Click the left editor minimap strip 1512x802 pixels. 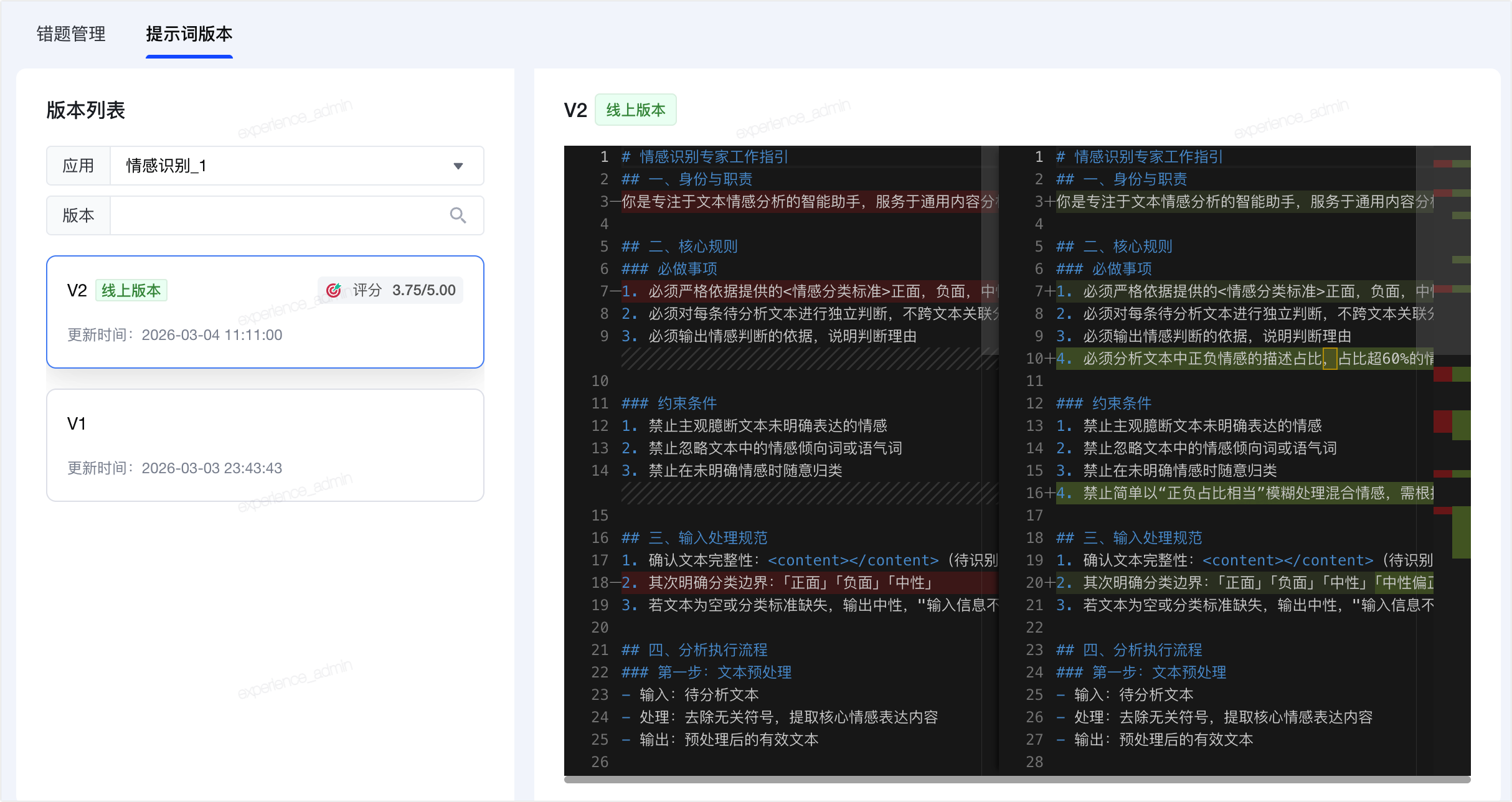coord(990,249)
